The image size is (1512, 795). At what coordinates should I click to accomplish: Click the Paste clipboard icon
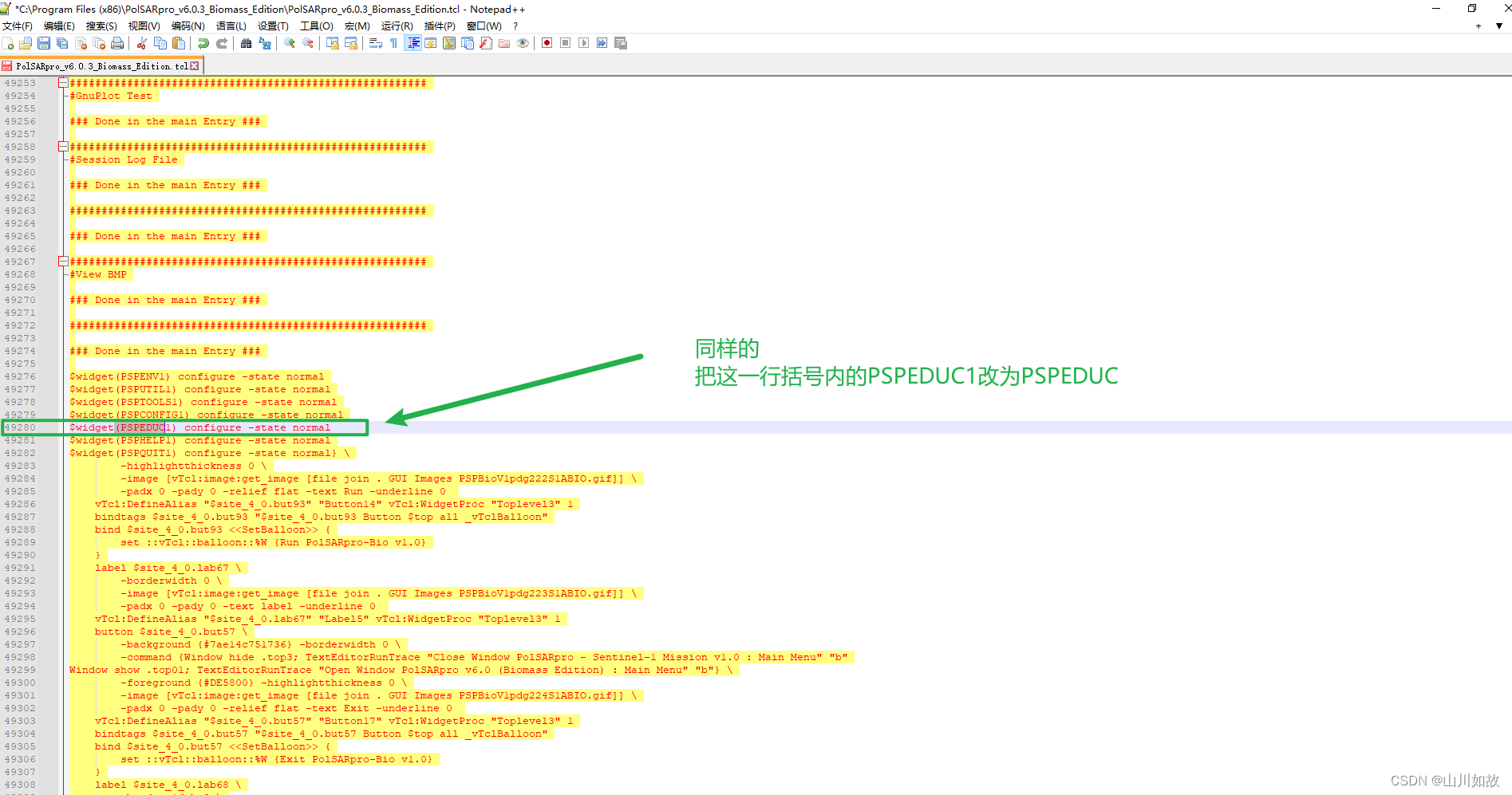pyautogui.click(x=179, y=43)
